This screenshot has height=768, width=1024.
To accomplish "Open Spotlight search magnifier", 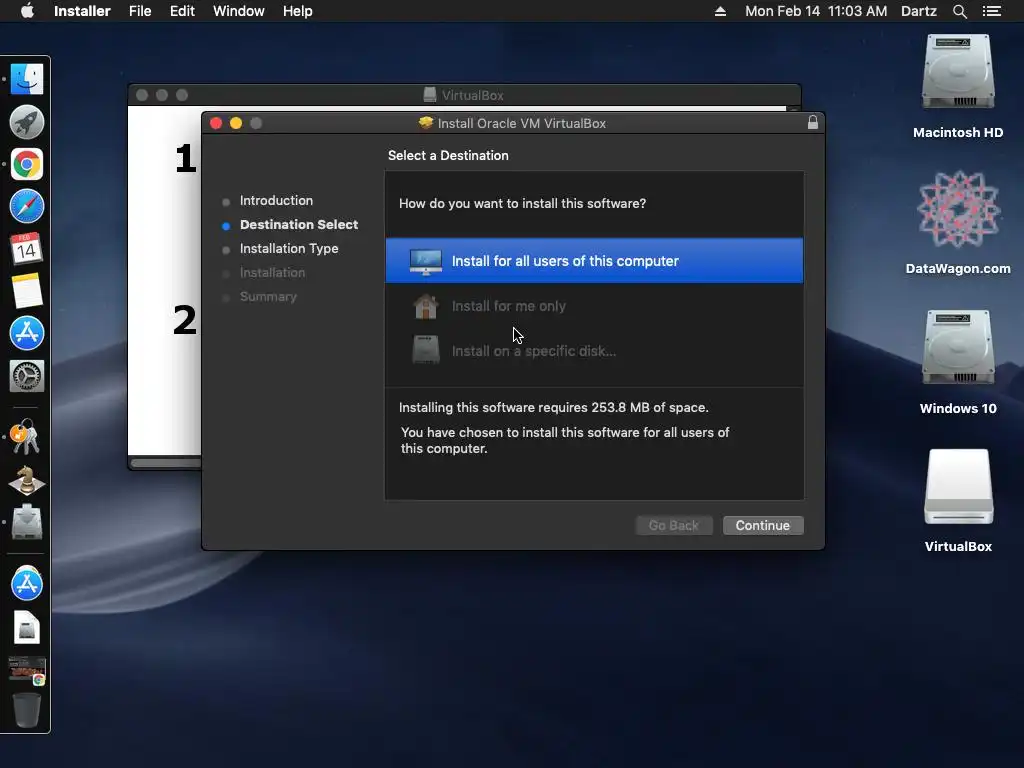I will tap(959, 11).
